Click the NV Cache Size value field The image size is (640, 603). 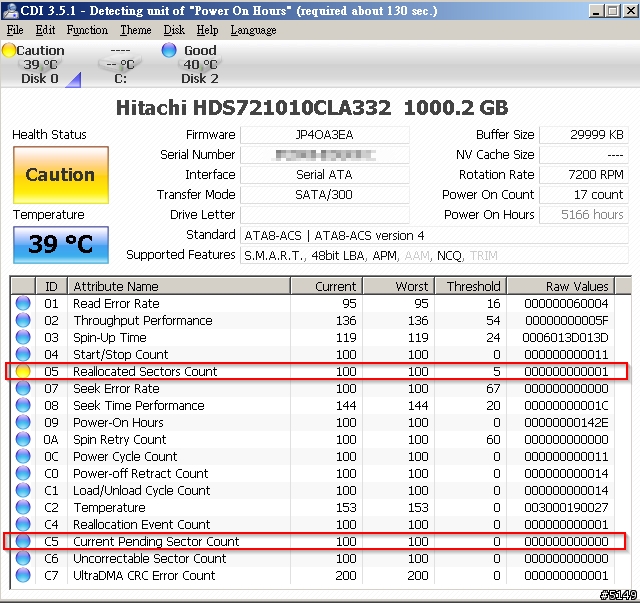[584, 155]
